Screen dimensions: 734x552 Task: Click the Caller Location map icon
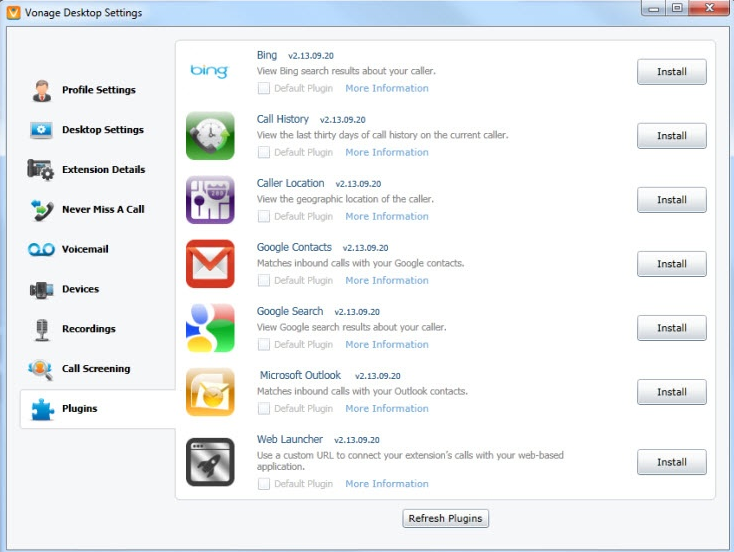(210, 199)
